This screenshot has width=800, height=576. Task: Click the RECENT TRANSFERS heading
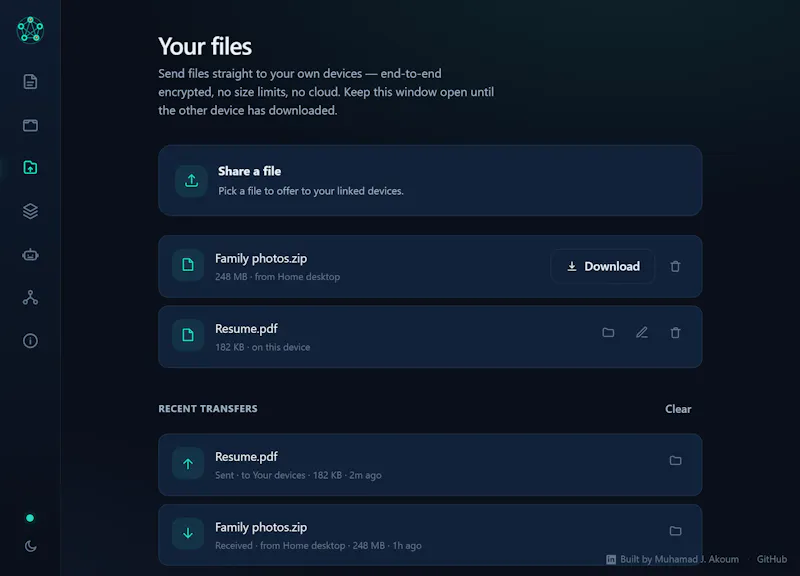pos(208,409)
